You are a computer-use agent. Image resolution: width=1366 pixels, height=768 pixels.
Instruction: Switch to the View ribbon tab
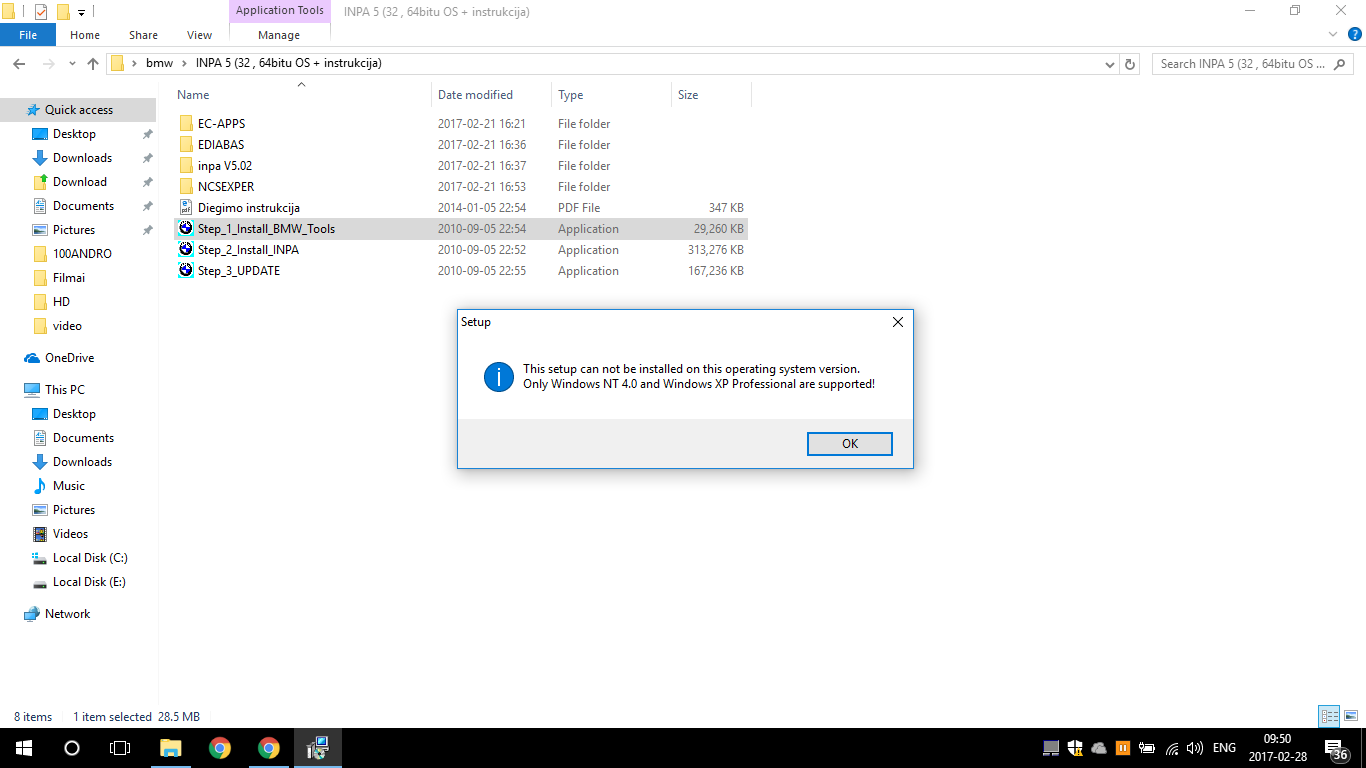click(199, 35)
